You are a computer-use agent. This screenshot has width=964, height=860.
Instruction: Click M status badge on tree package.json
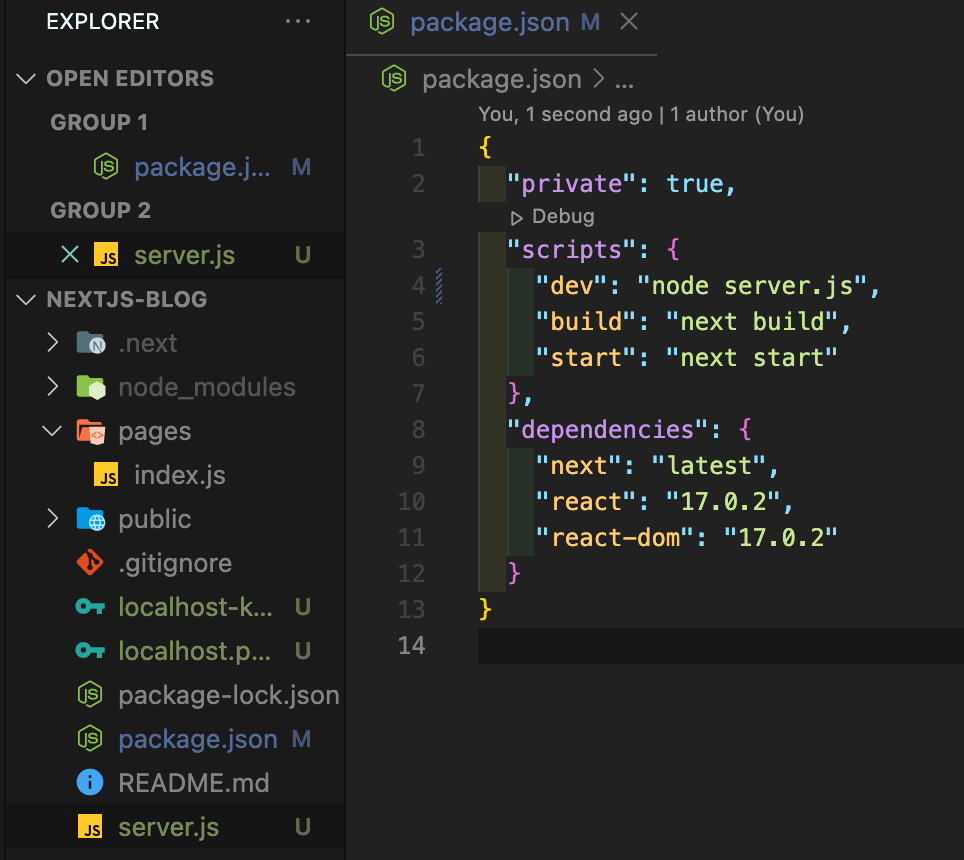pyautogui.click(x=301, y=740)
